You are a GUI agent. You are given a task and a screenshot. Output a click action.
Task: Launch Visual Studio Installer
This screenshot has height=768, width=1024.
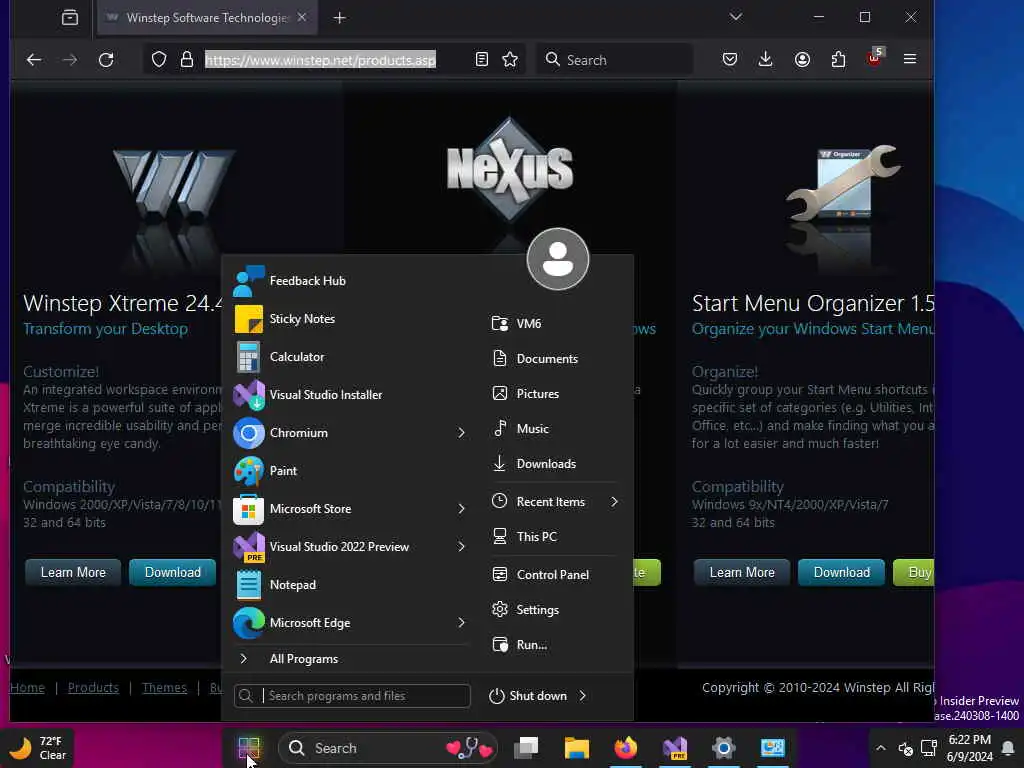[x=351, y=394]
